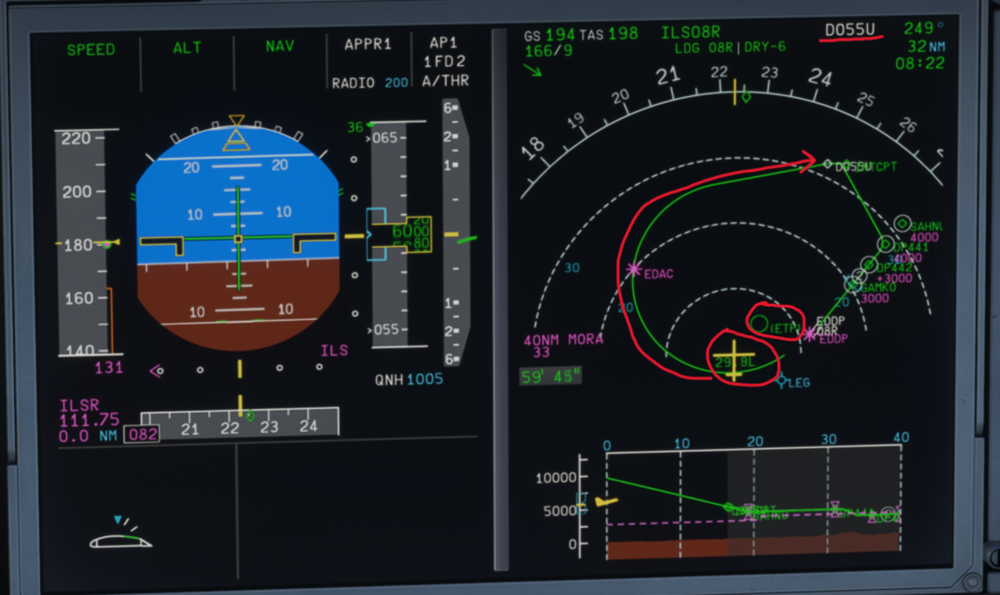Click the SAHNU waypoint circle symbol
Image resolution: width=1000 pixels, height=595 pixels.
902,225
